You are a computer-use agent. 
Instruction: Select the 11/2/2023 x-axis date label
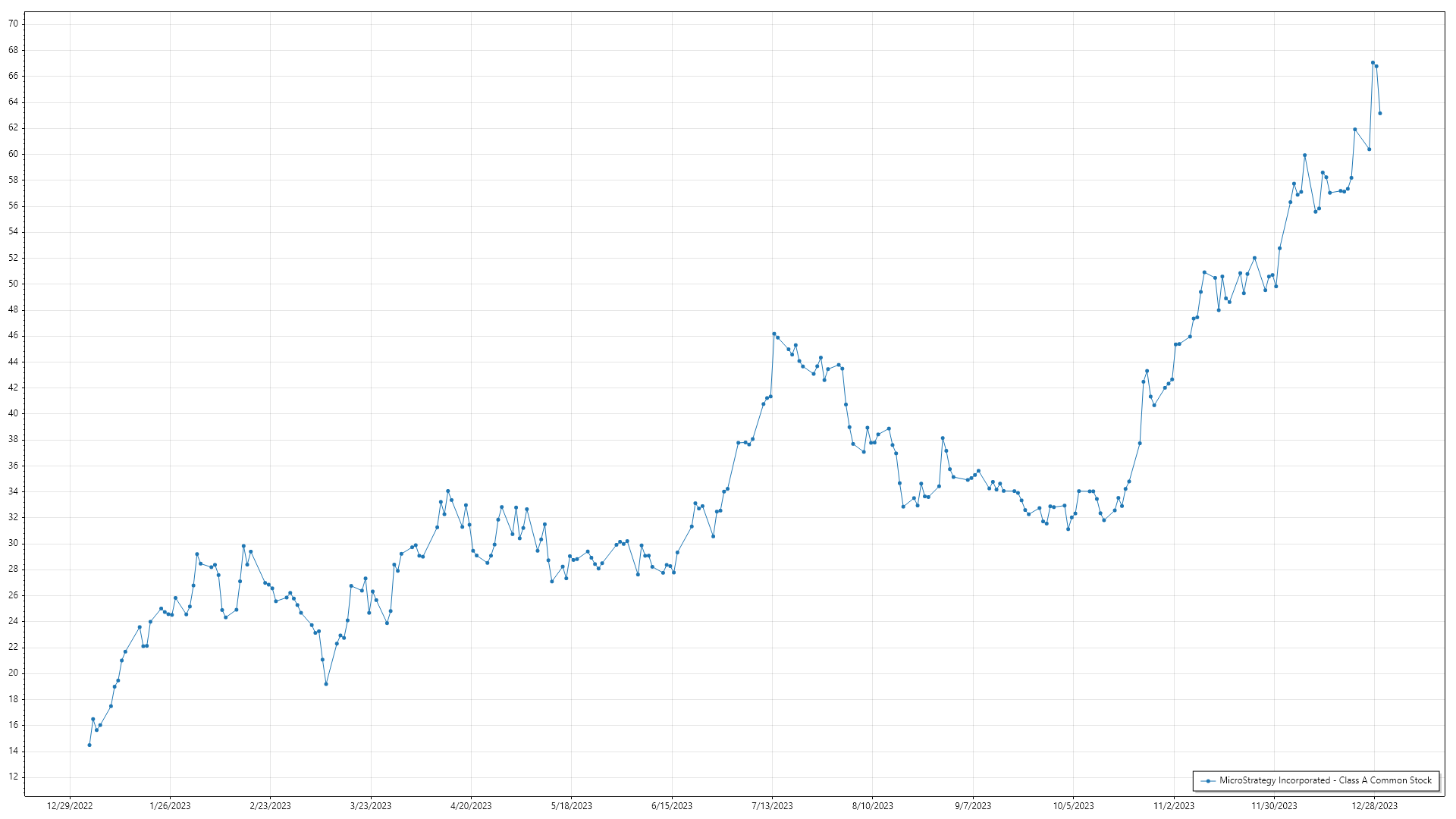pos(1174,806)
